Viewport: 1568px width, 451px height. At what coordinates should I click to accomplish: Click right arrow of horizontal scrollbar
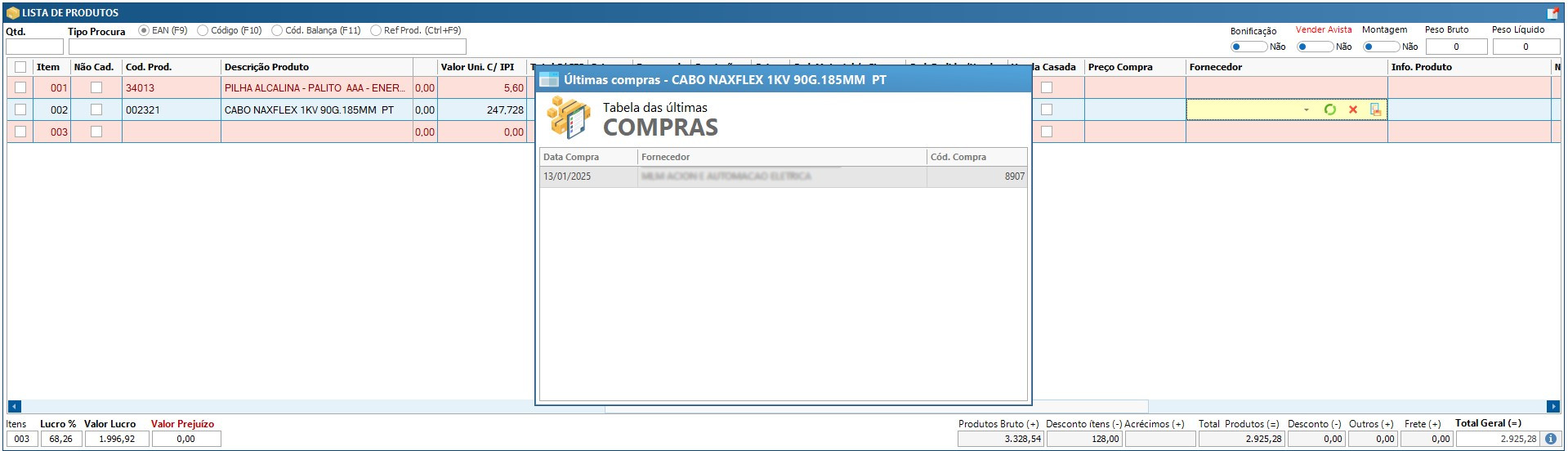point(1553,406)
